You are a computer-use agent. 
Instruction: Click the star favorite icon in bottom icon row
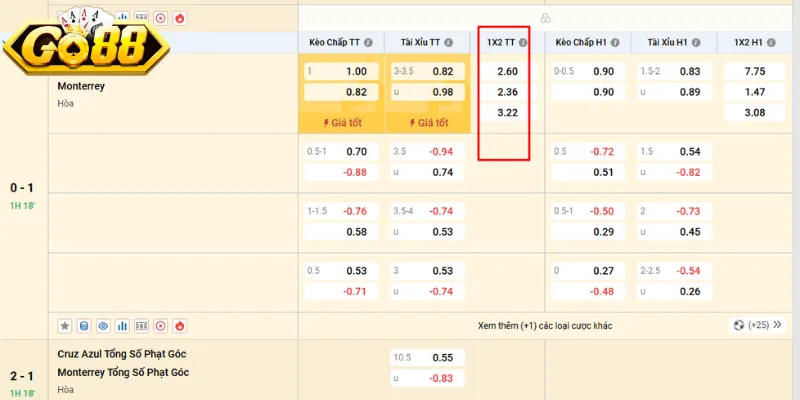[x=65, y=326]
